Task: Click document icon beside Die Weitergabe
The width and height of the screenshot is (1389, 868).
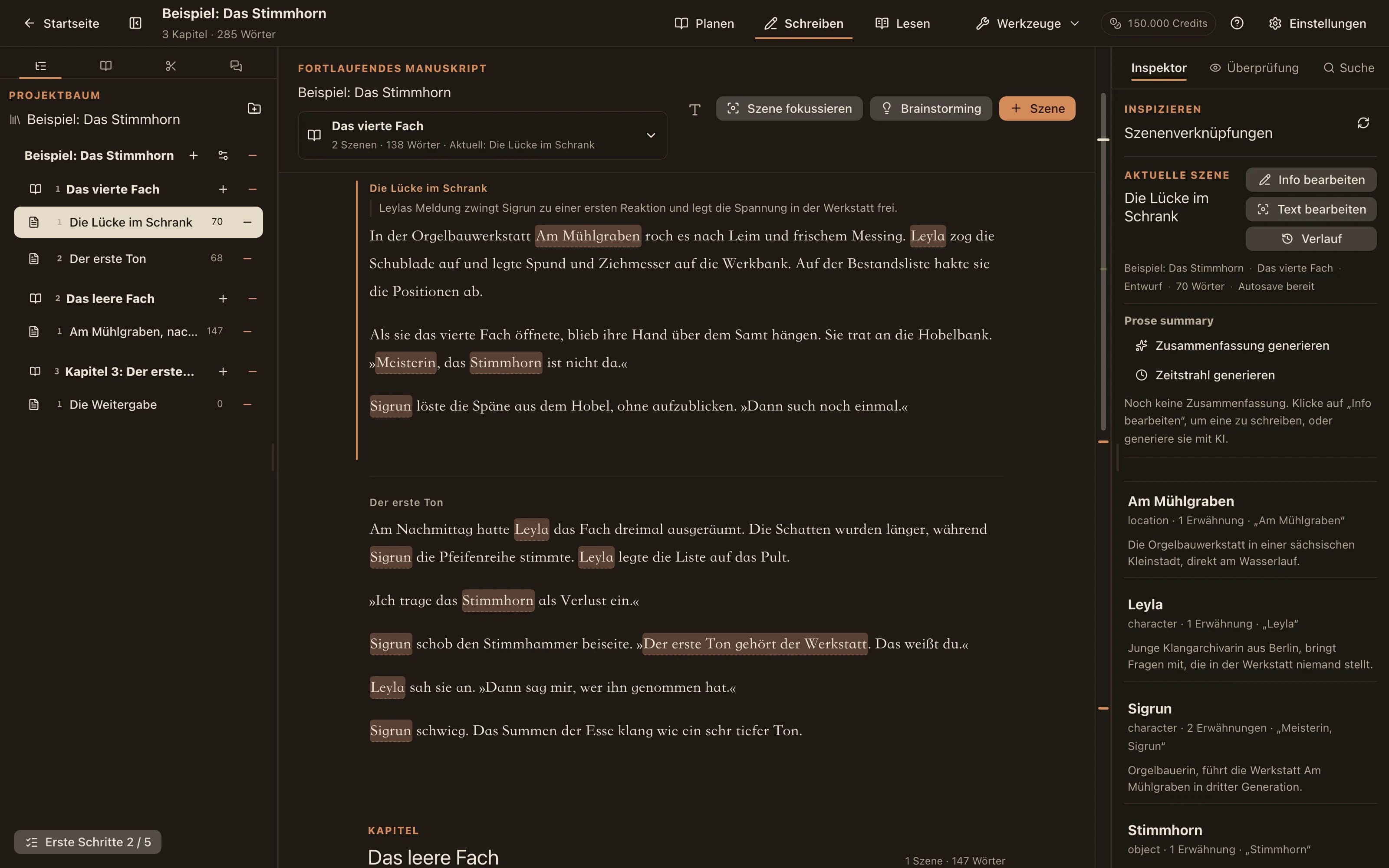Action: (x=34, y=405)
